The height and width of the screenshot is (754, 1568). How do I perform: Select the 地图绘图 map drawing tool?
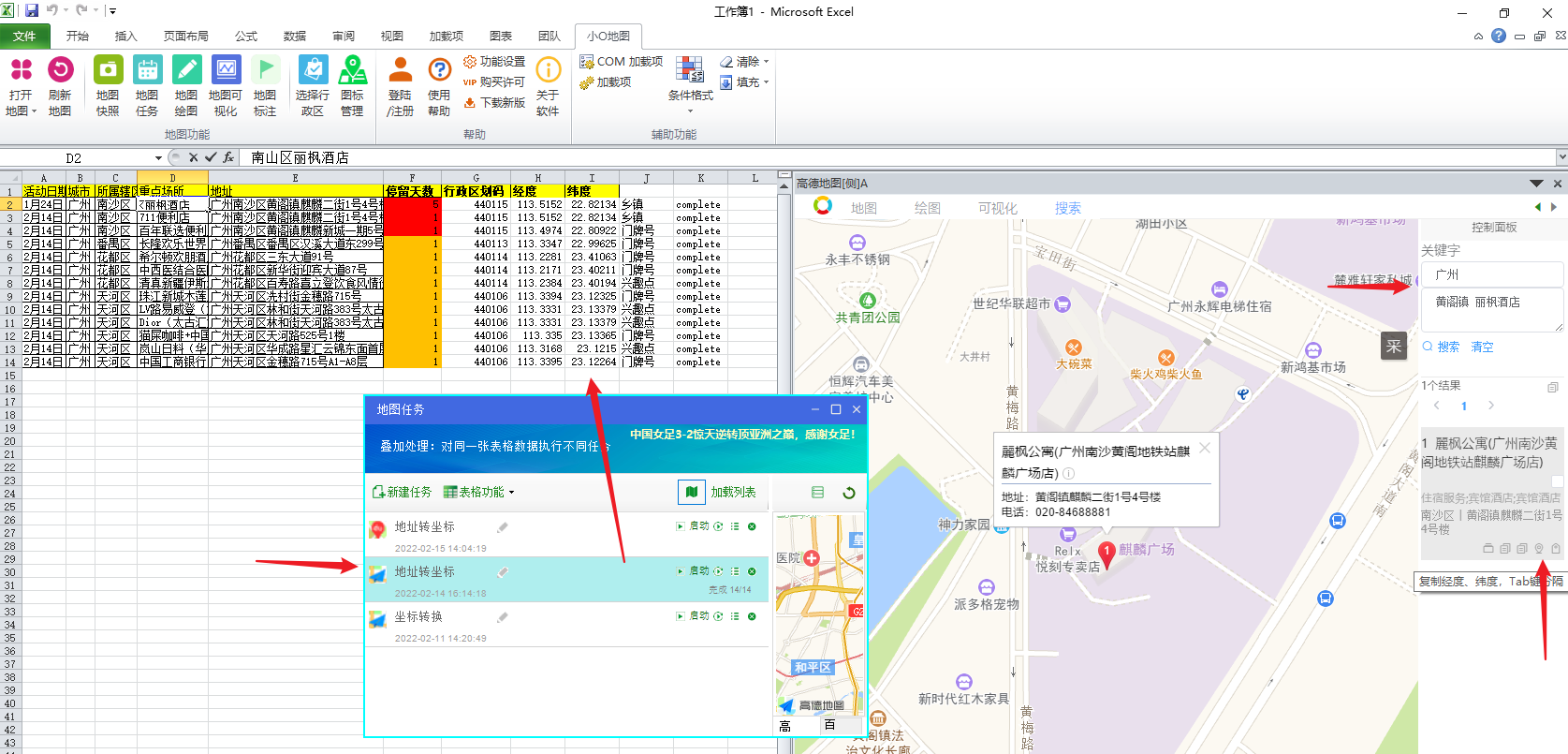coord(186,85)
